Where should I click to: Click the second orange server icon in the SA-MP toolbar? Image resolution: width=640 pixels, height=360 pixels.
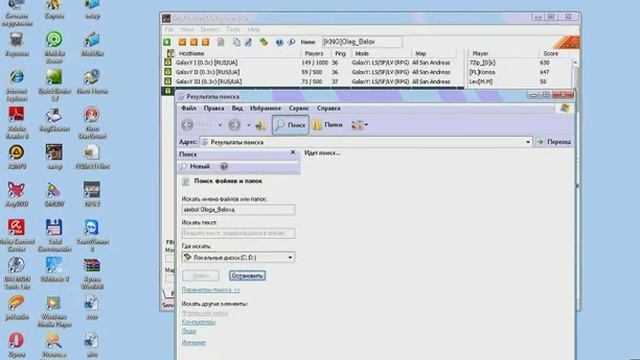[x=194, y=42]
